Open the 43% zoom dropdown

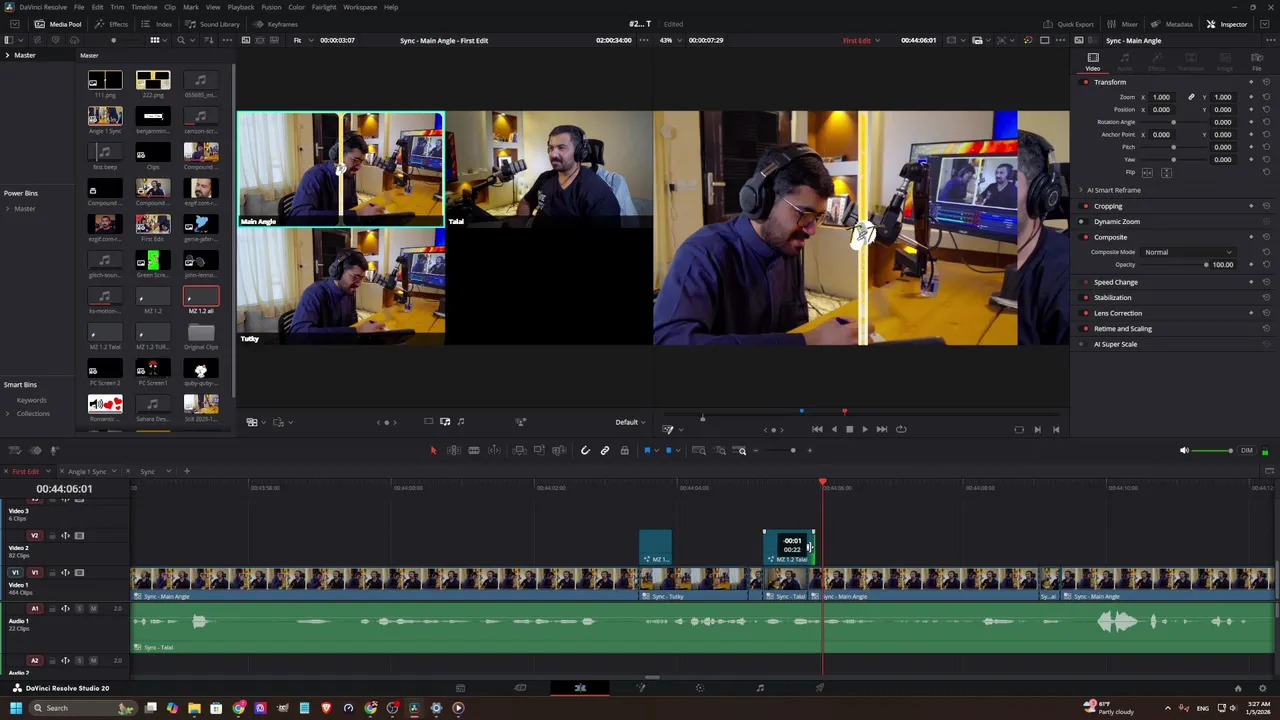click(671, 40)
